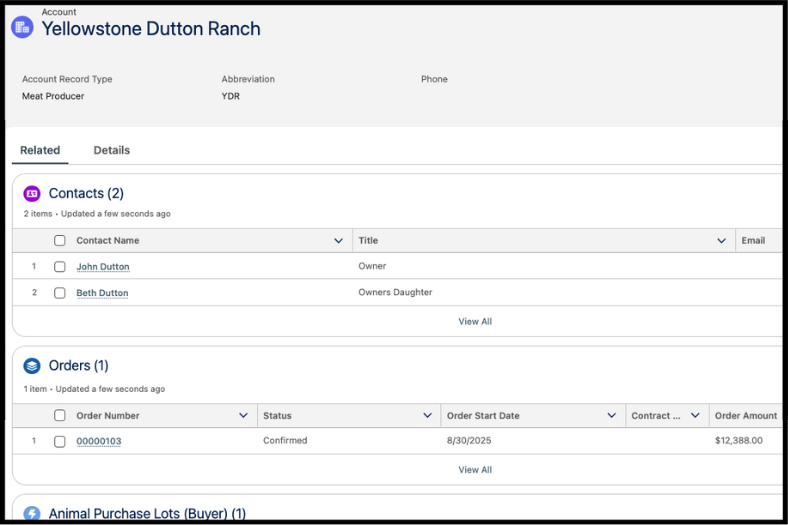Click the Abbreviation field label
The width and height of the screenshot is (788, 525).
(x=248, y=79)
